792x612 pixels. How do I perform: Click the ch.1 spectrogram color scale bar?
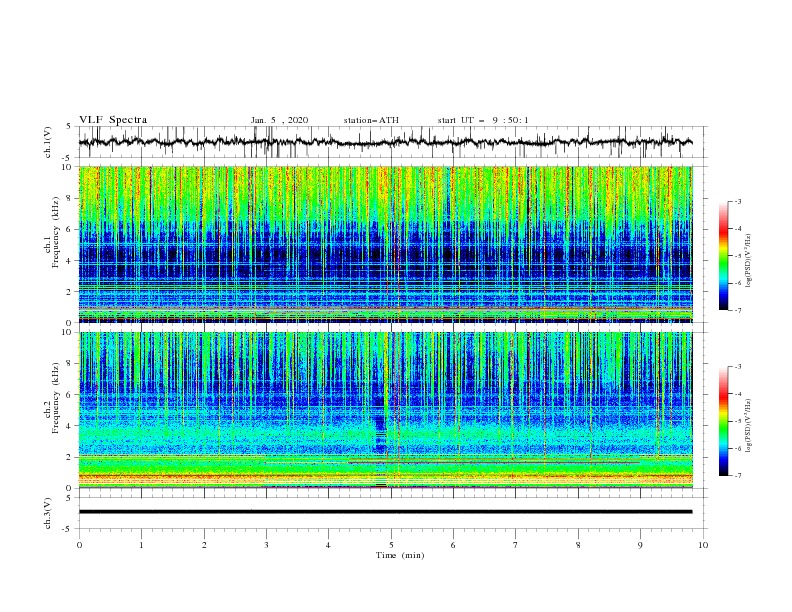point(723,255)
